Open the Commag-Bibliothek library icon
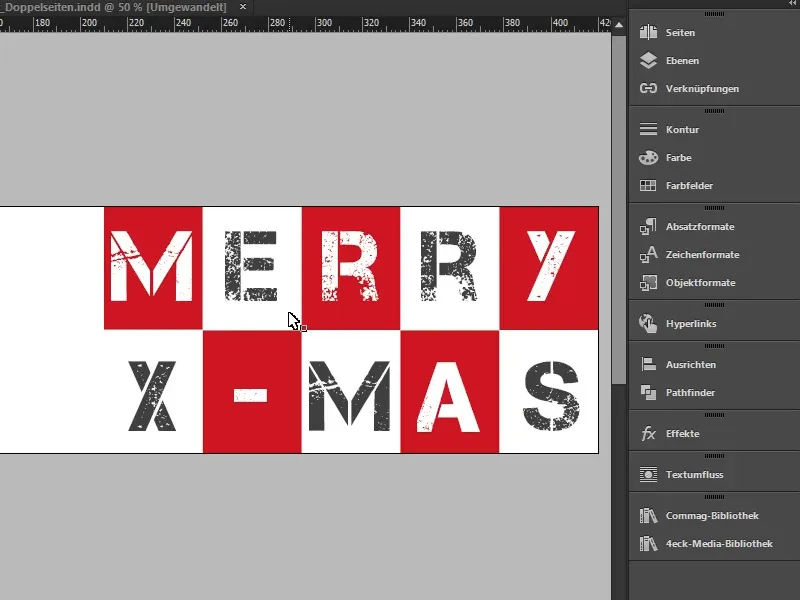The image size is (800, 600). pos(648,515)
